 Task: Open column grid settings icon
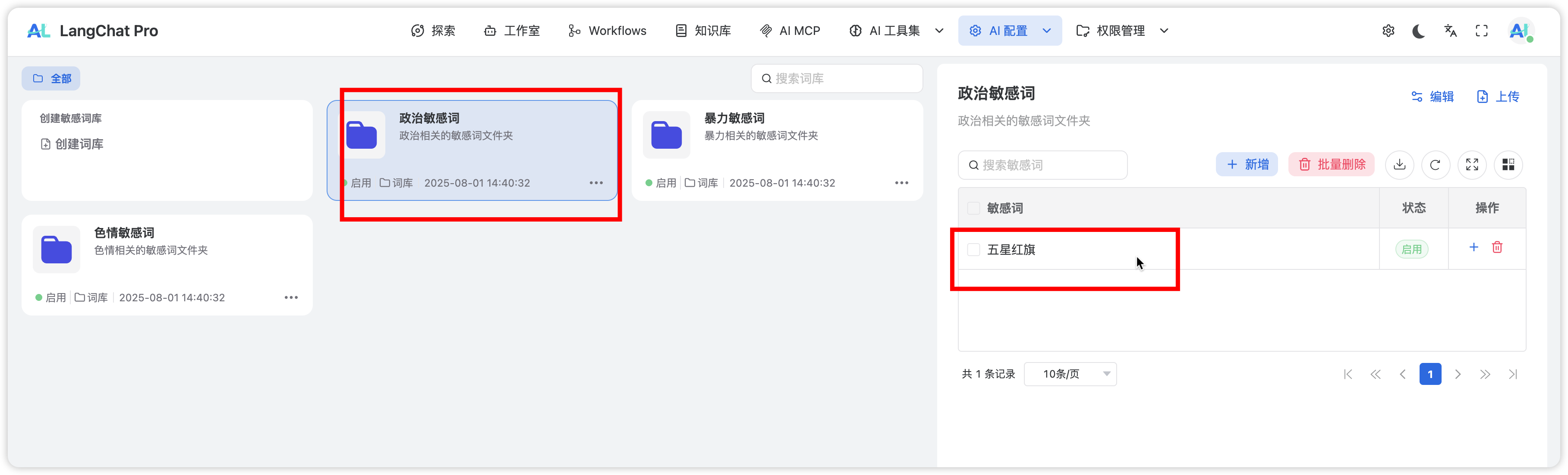pos(1508,165)
